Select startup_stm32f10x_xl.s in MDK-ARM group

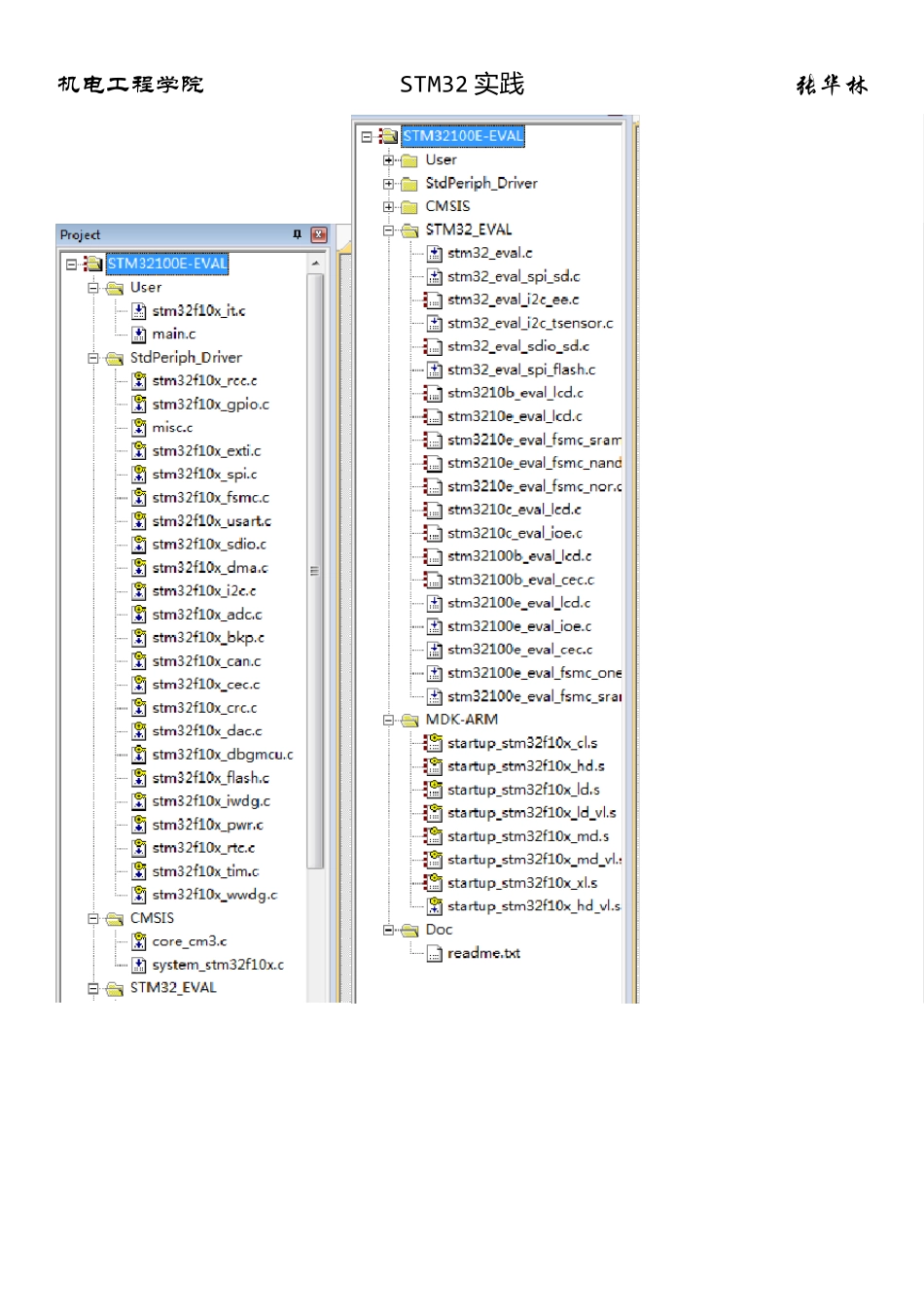[522, 883]
